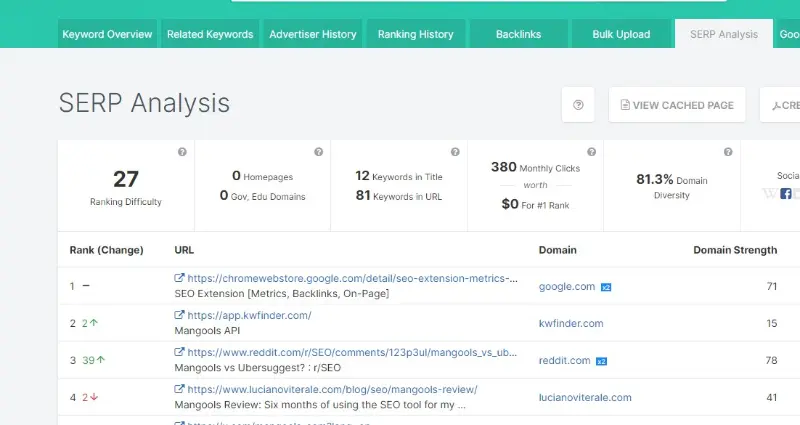The image size is (800, 425).
Task: Switch to Related Keywords tab
Action: click(x=210, y=34)
